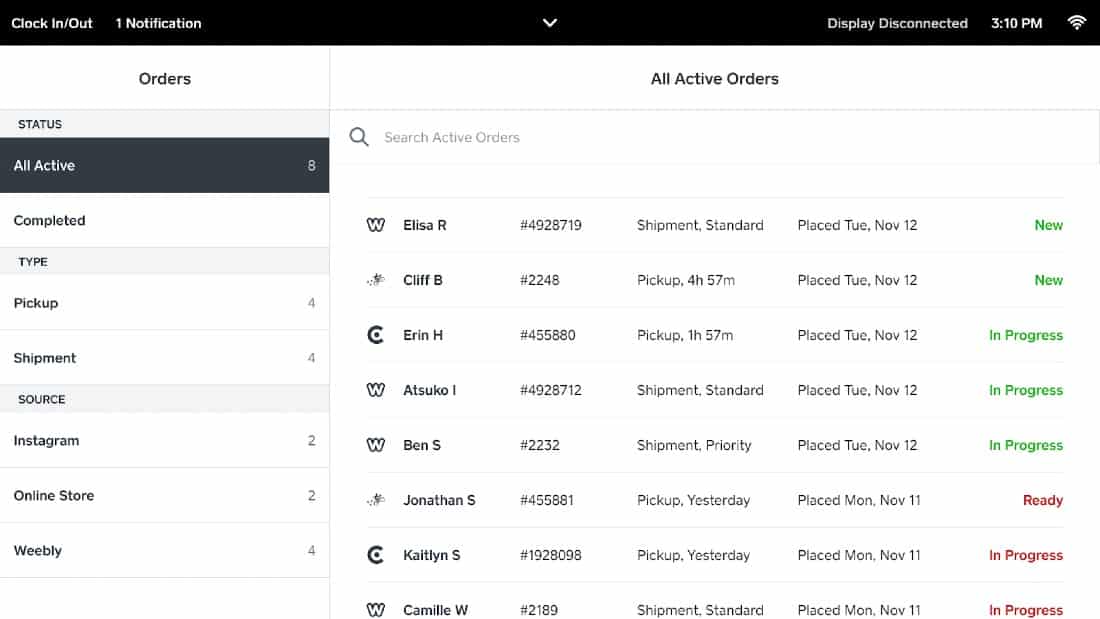Select the All Active status filter
The width and height of the screenshot is (1100, 619).
pyautogui.click(x=164, y=165)
